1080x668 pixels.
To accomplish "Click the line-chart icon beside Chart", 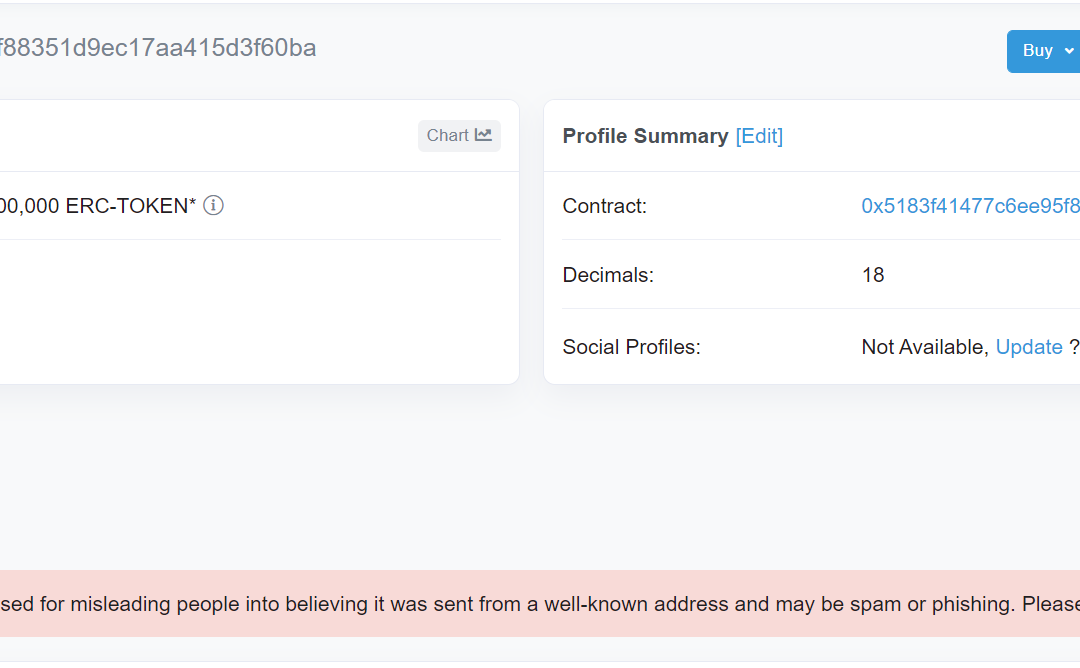I will click(483, 135).
